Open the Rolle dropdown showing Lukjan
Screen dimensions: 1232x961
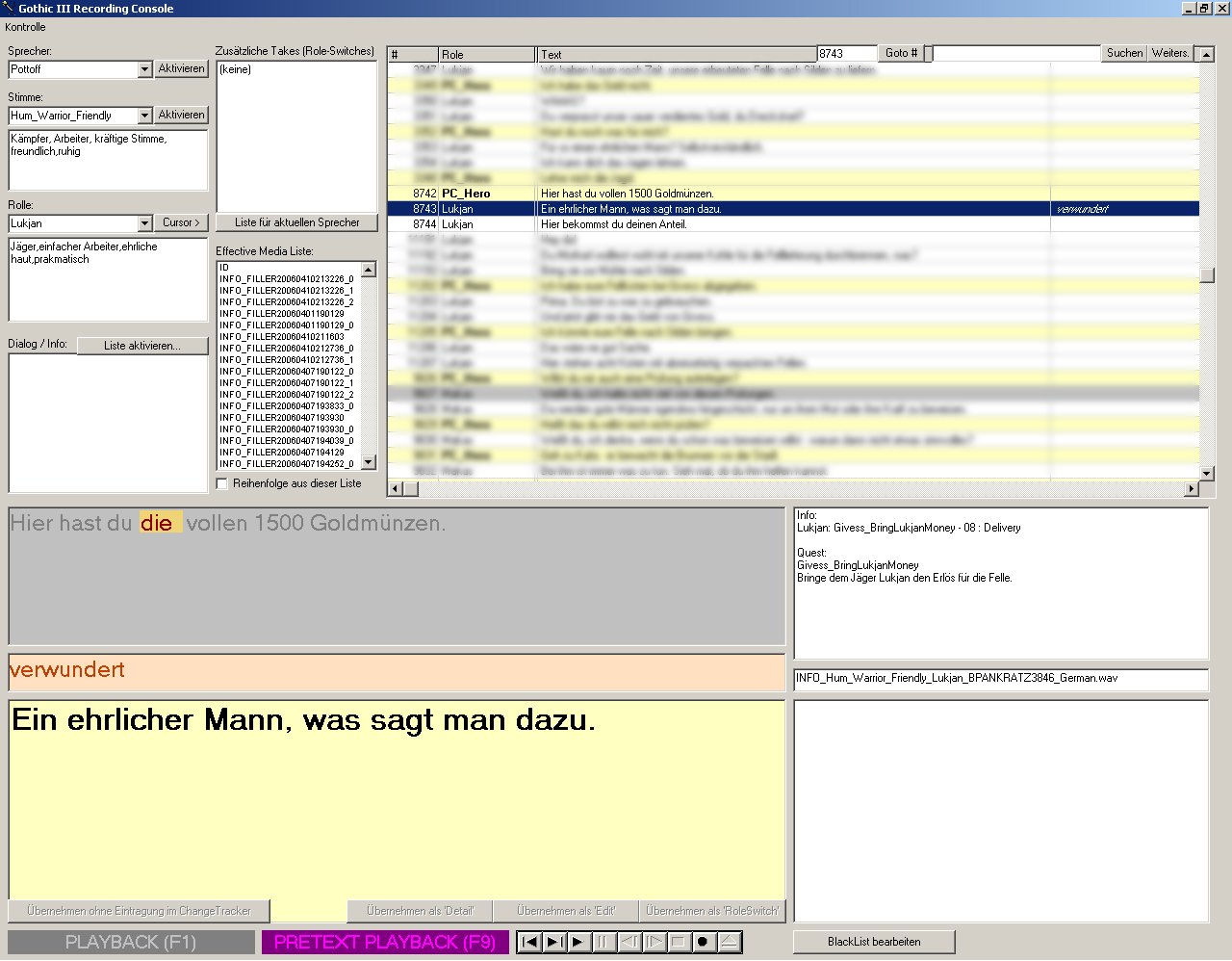(x=144, y=223)
